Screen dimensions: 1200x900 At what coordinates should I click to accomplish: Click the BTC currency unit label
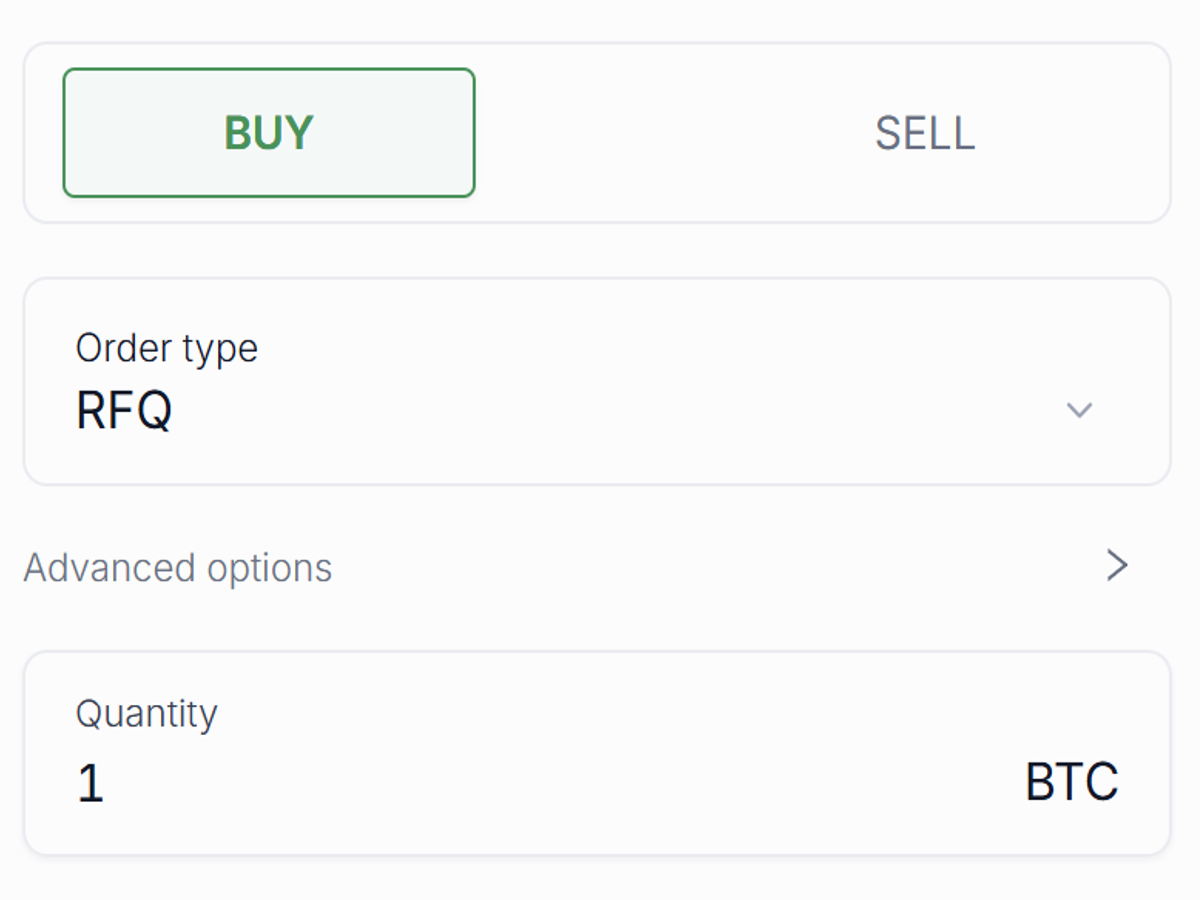pos(1071,782)
